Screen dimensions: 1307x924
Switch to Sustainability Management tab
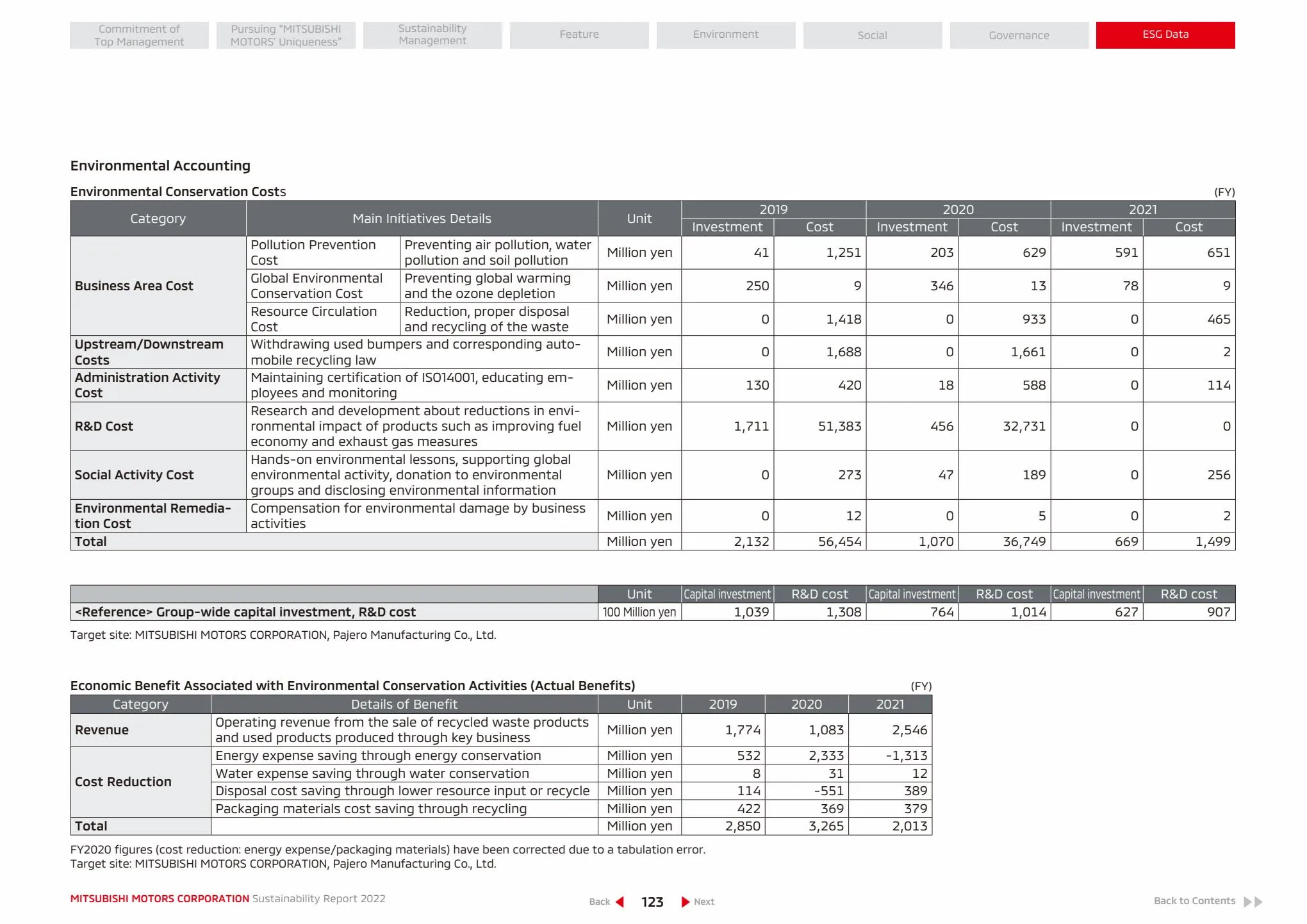tap(432, 35)
